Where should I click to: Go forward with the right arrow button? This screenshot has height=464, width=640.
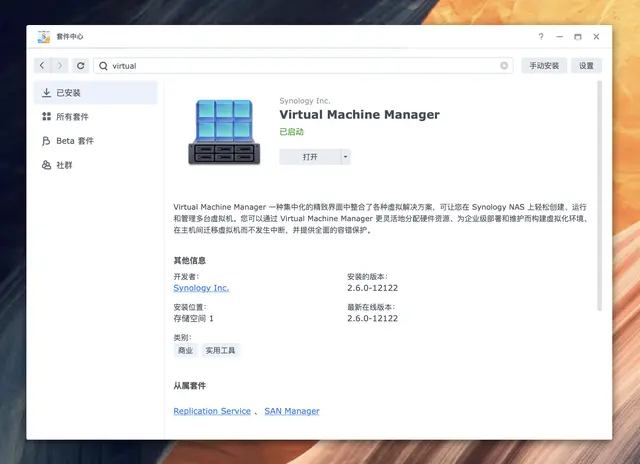coord(60,66)
